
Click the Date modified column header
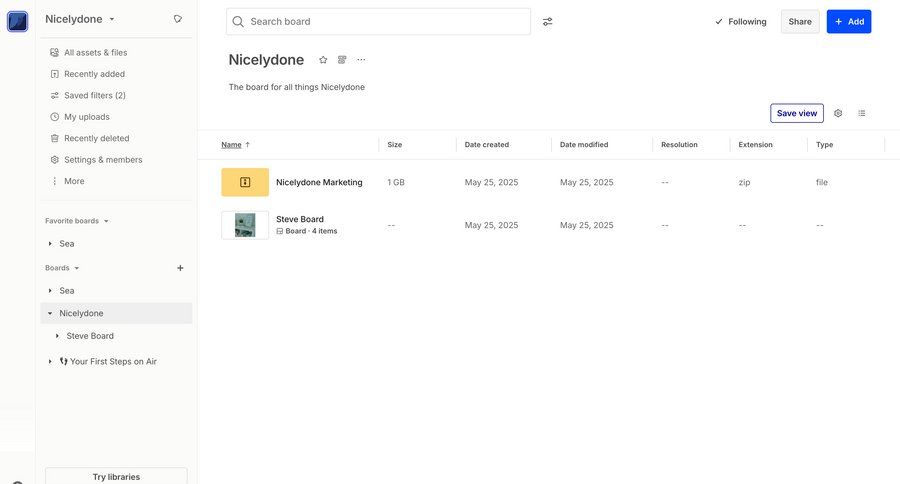(584, 145)
